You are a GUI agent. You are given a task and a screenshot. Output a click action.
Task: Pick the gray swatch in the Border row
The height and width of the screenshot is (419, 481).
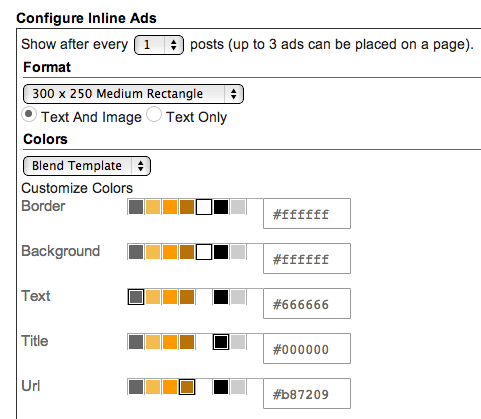[x=136, y=207]
